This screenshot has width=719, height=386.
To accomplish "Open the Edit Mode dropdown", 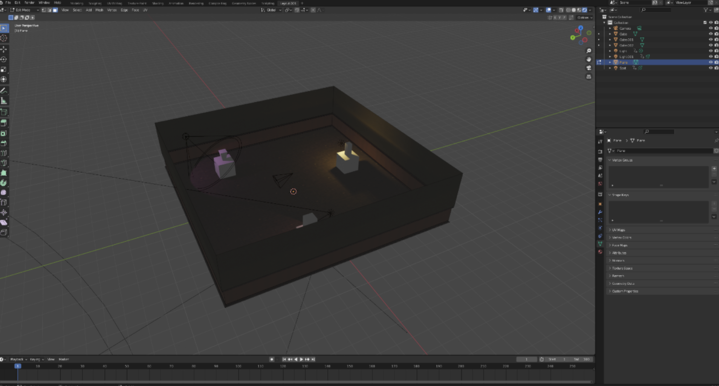I will [24, 10].
